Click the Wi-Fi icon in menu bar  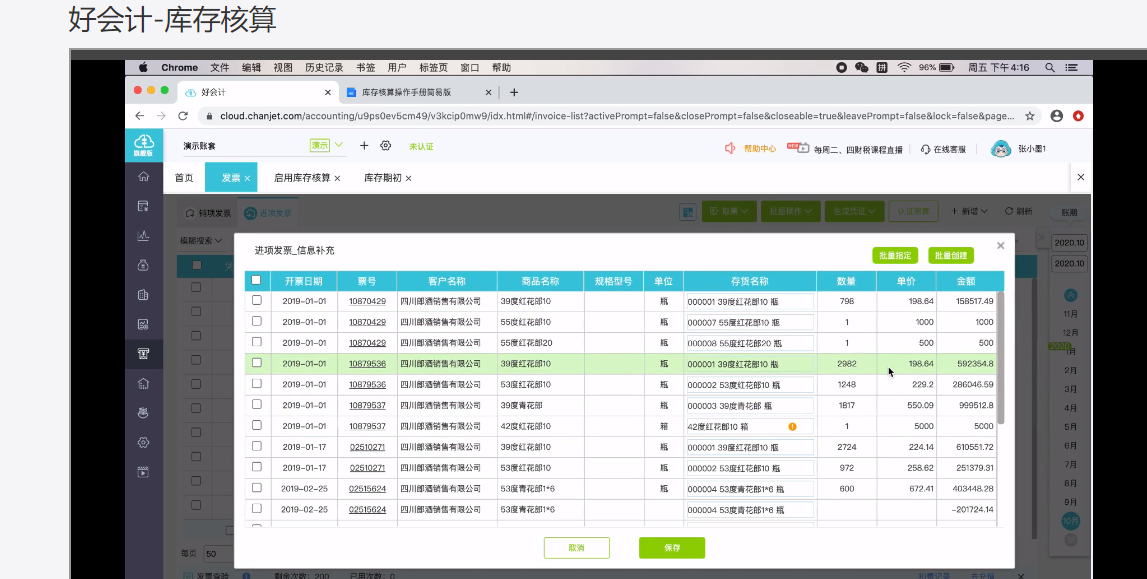point(904,67)
